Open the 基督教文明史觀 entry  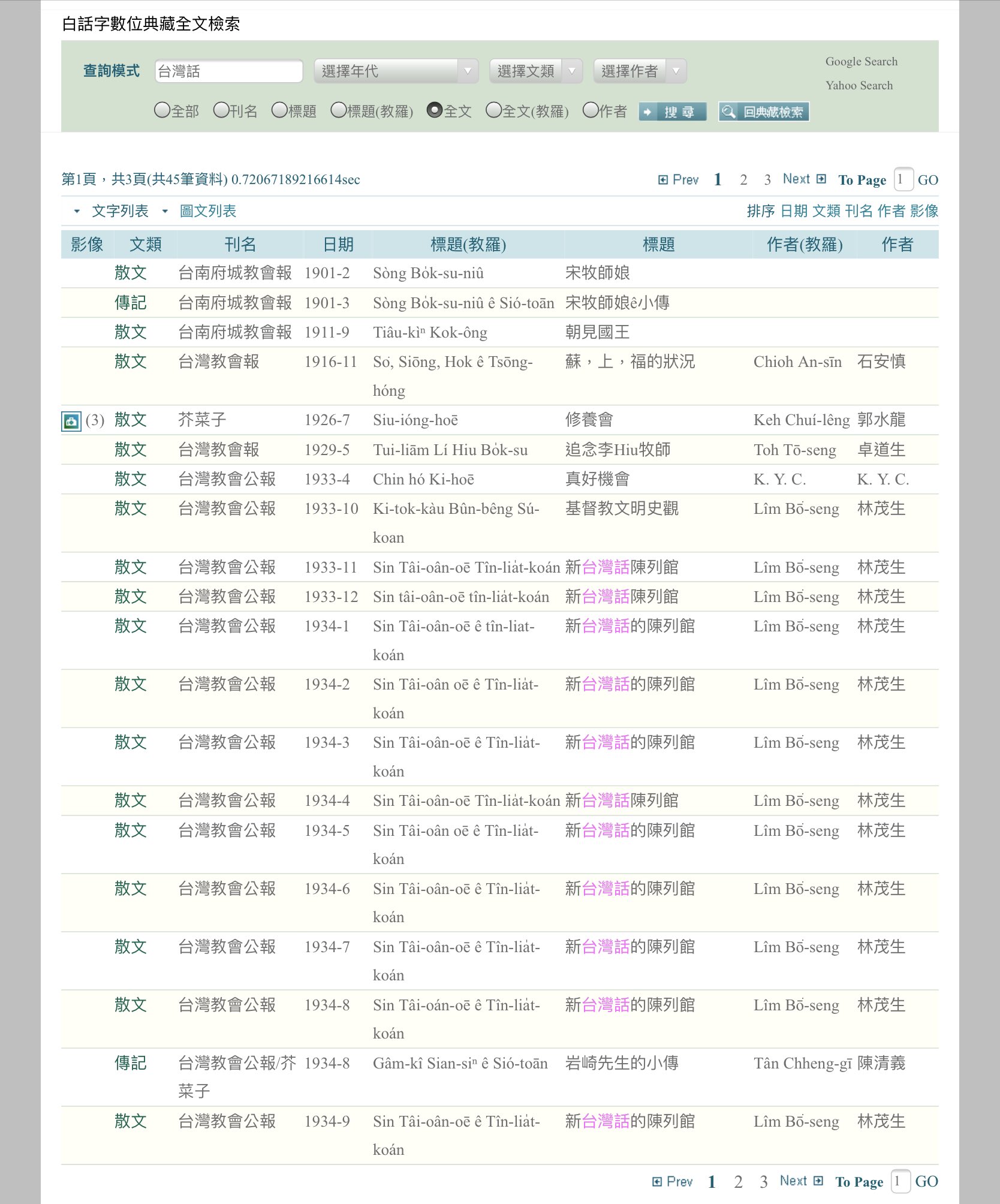coord(622,509)
